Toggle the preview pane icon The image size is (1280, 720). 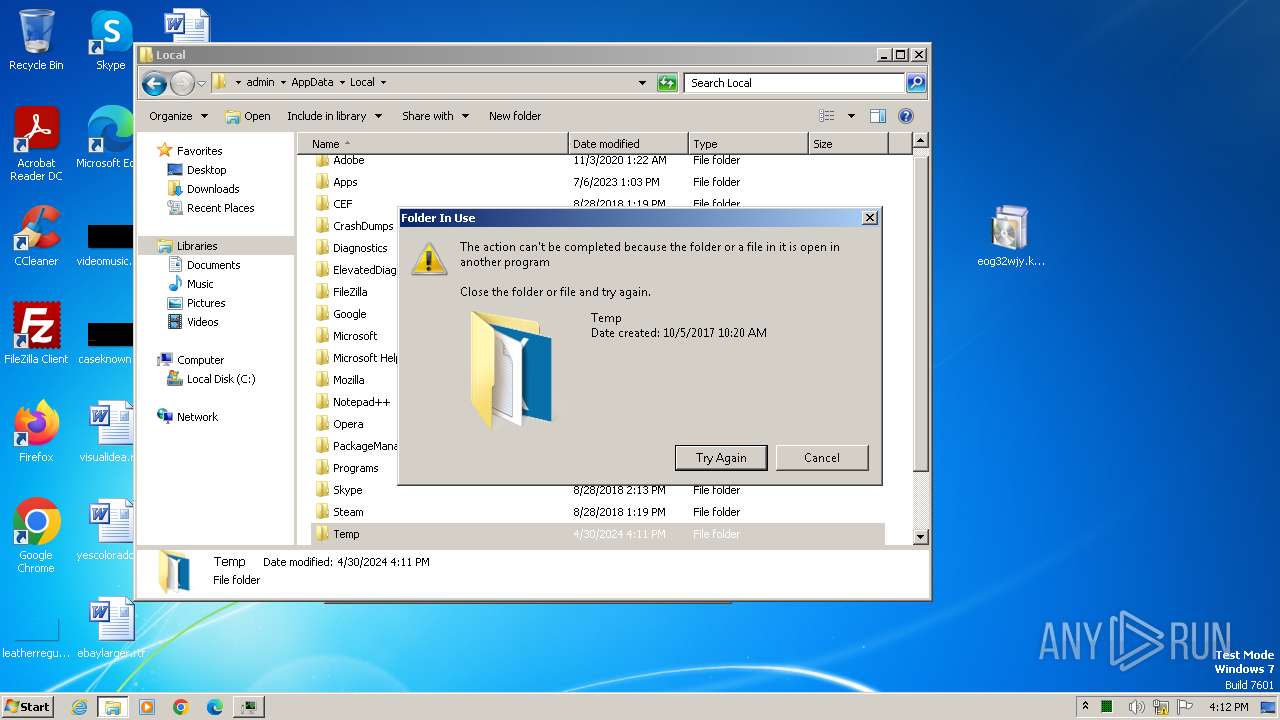(878, 116)
